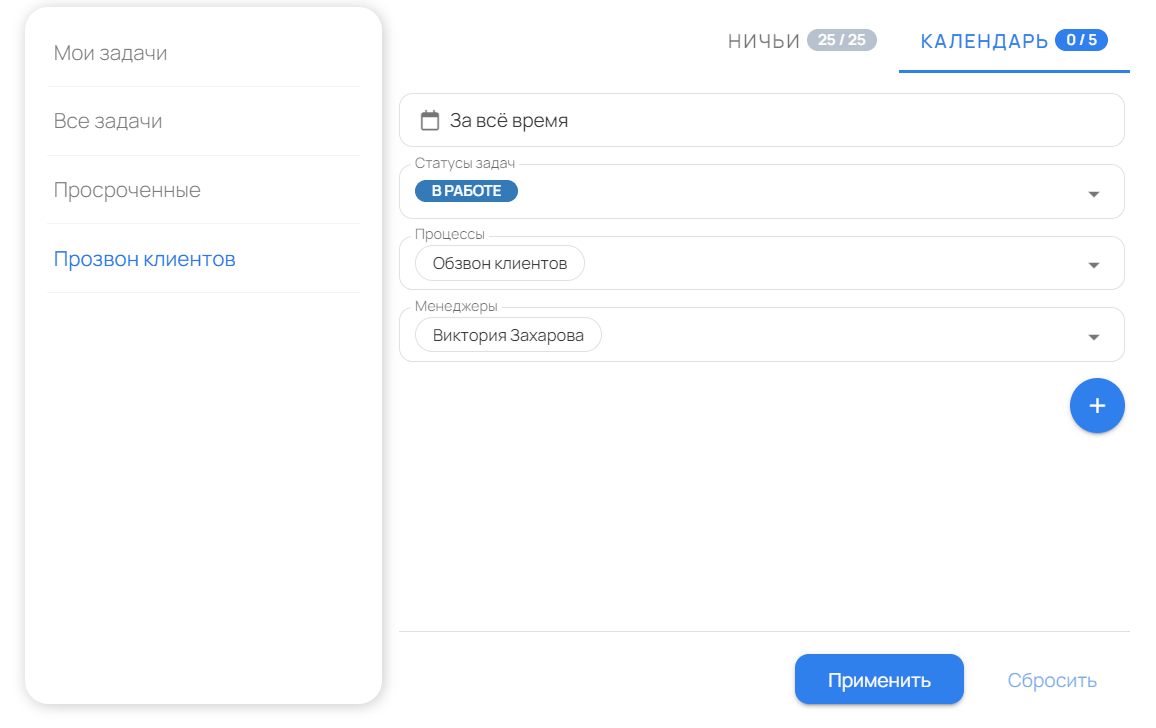Go to Все задачи in the sidebar
The width and height of the screenshot is (1156, 728).
[x=108, y=121]
